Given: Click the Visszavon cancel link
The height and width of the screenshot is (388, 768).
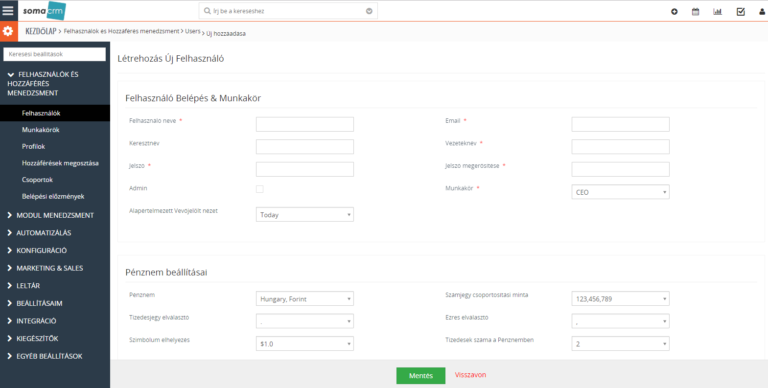Looking at the screenshot, I should (x=470, y=375).
